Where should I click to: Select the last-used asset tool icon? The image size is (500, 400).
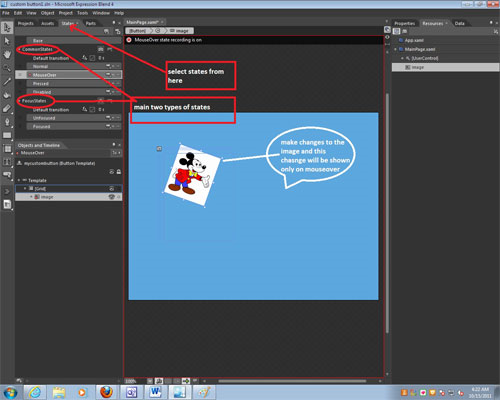click(7, 205)
